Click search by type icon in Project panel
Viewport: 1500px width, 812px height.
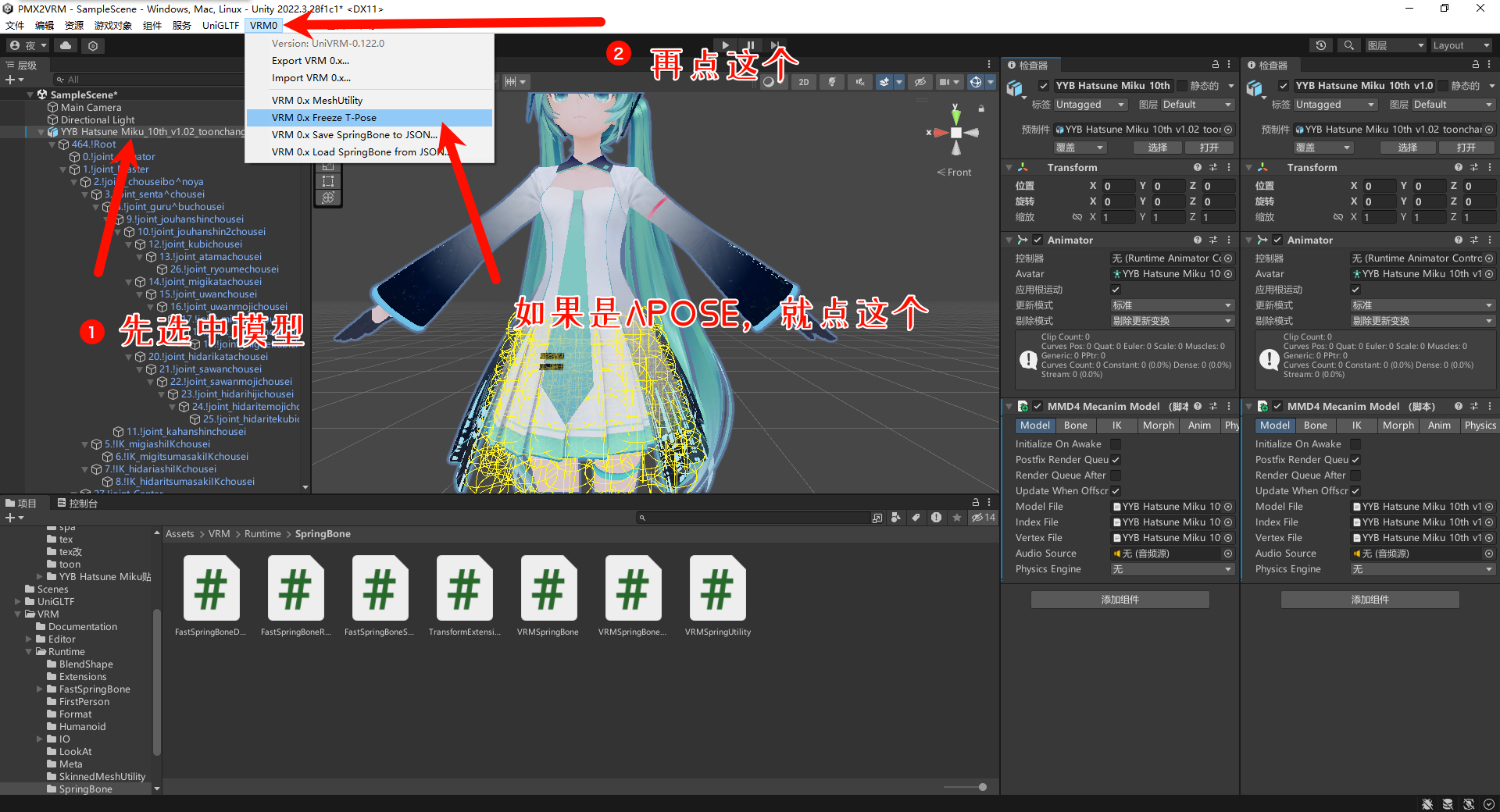pos(896,518)
